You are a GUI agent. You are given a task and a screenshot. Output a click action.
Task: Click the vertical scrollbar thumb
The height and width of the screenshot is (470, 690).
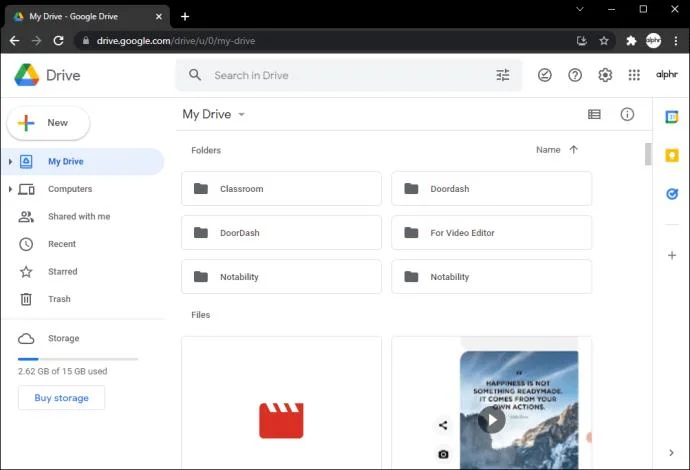tap(648, 154)
